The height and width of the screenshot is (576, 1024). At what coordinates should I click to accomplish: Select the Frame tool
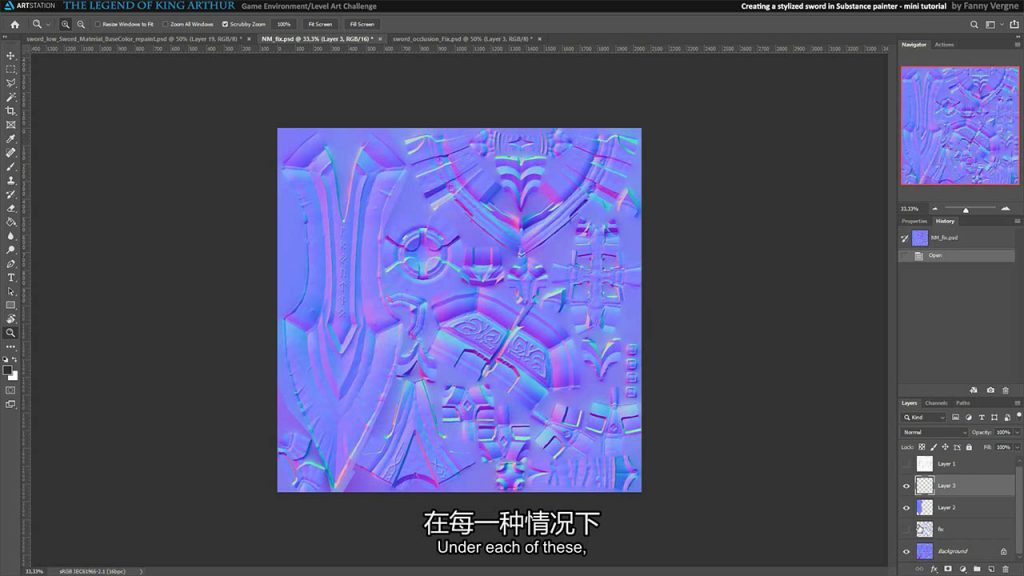[x=10, y=125]
